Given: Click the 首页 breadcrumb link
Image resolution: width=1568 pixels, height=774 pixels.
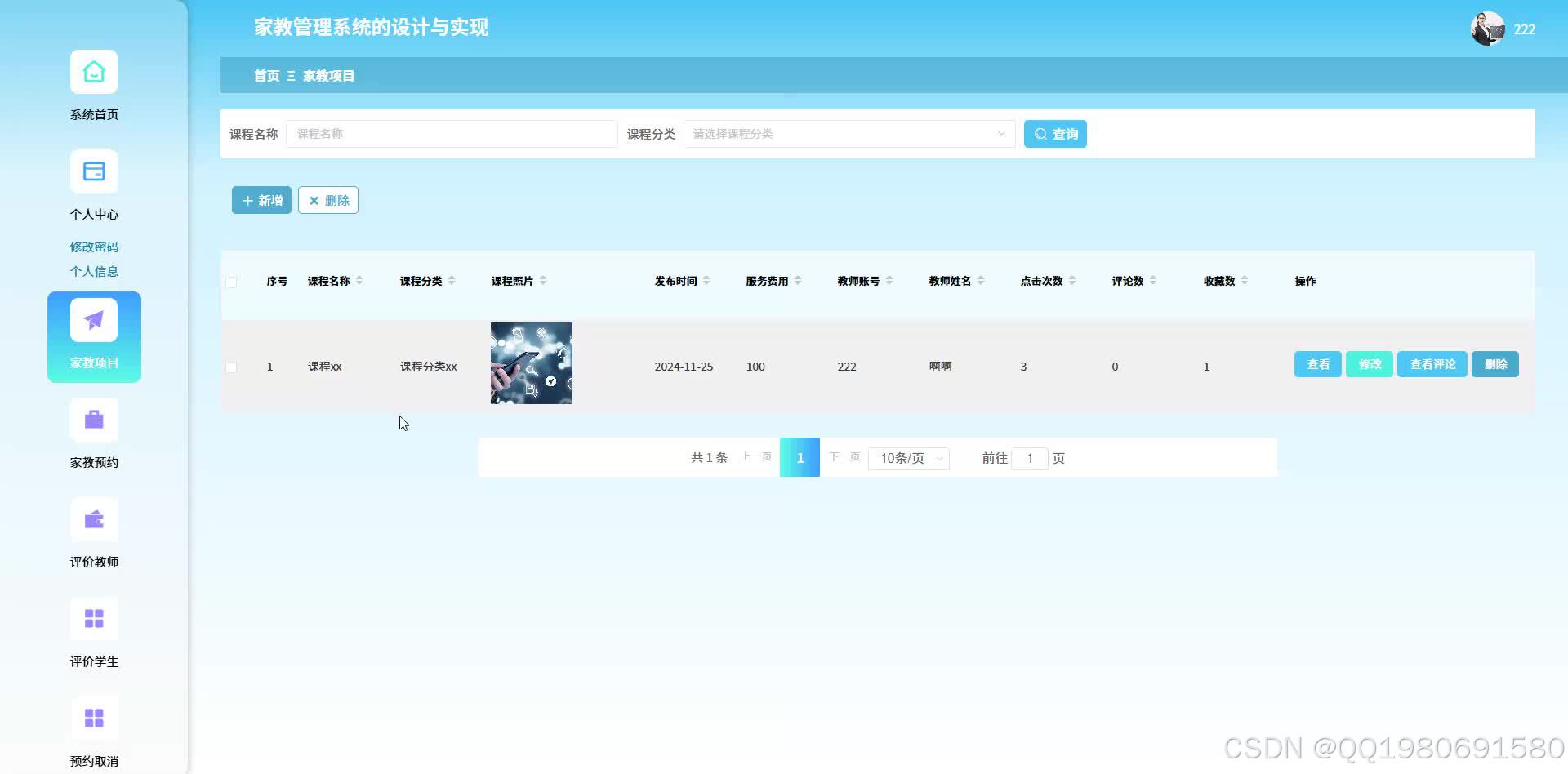Looking at the screenshot, I should [265, 75].
